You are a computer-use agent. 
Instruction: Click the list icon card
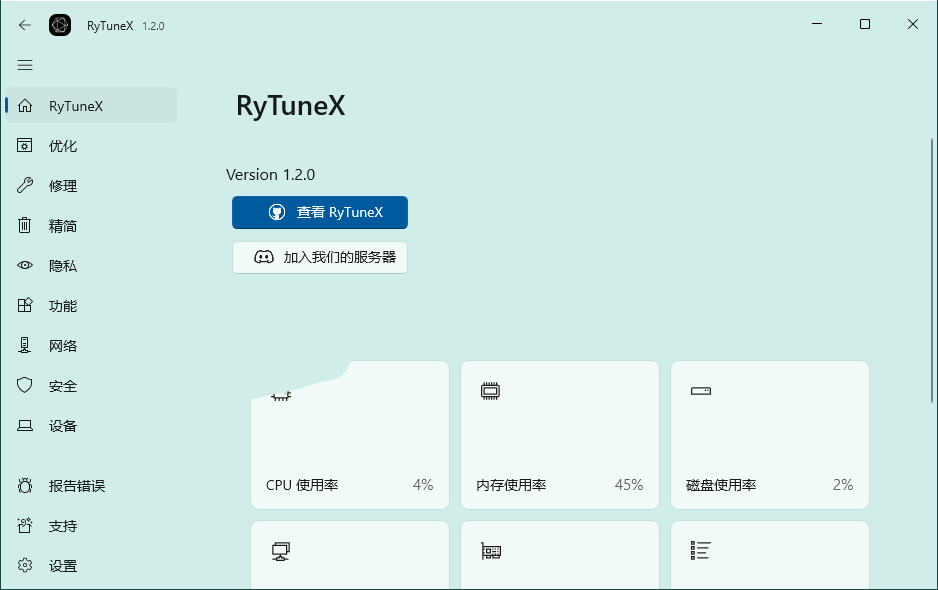click(x=770, y=555)
